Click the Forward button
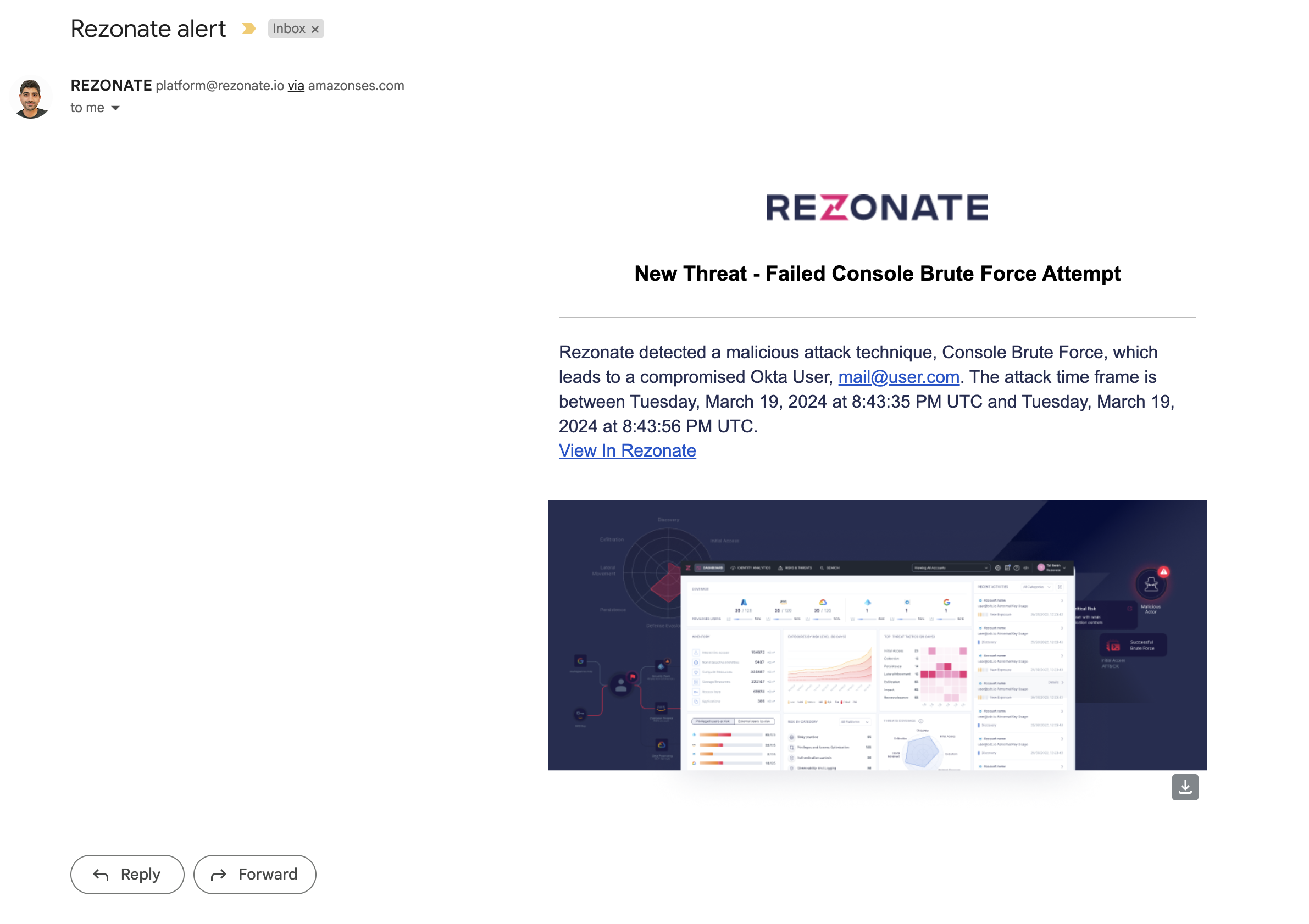1309x924 pixels. [x=254, y=874]
